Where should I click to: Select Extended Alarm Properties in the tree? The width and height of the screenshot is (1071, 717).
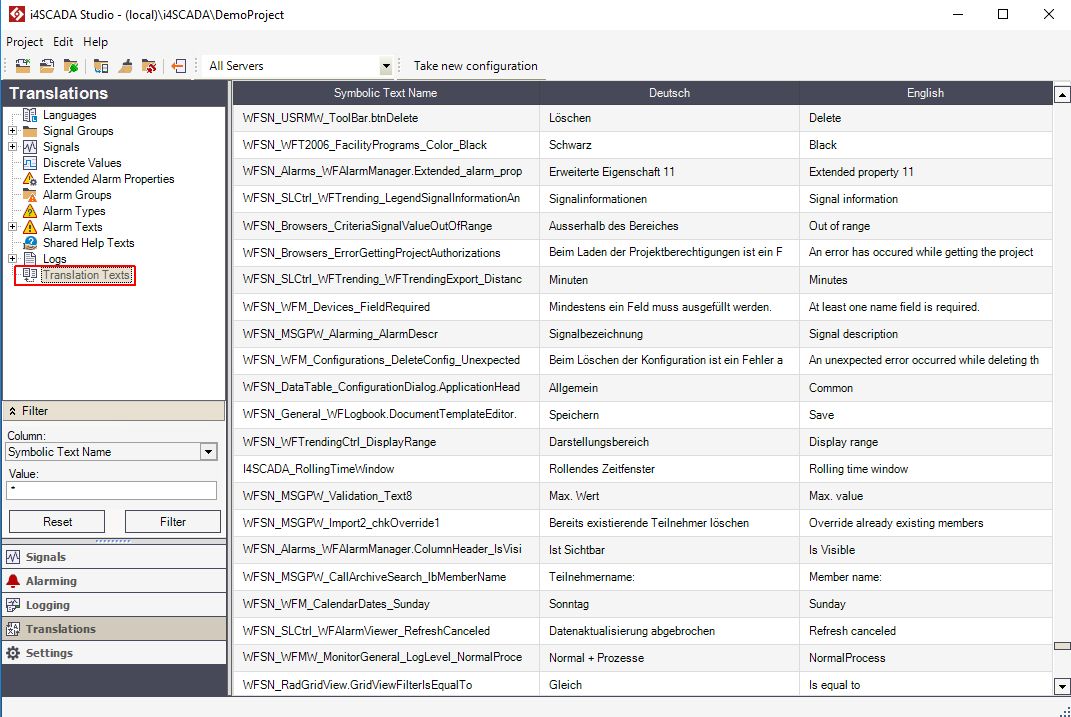pyautogui.click(x=109, y=179)
